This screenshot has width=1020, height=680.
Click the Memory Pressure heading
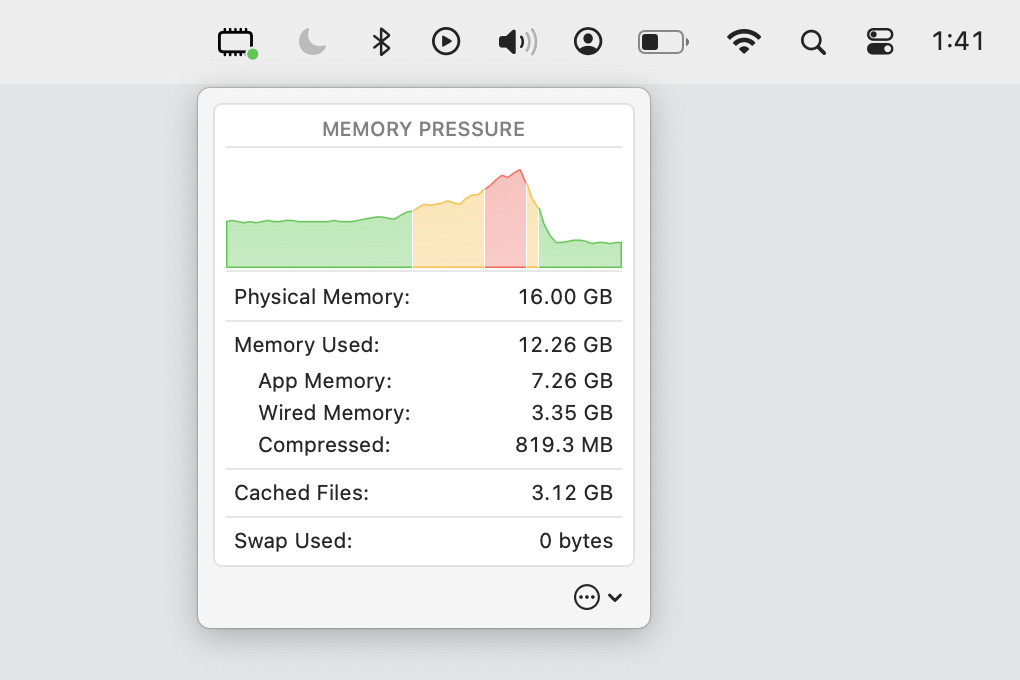[x=423, y=129]
